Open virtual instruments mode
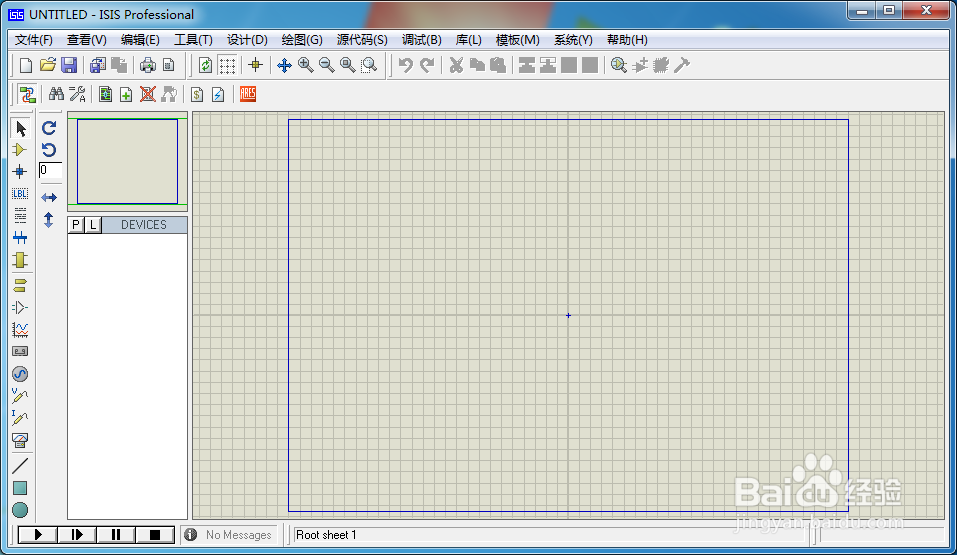This screenshot has width=957, height=555. [20, 440]
